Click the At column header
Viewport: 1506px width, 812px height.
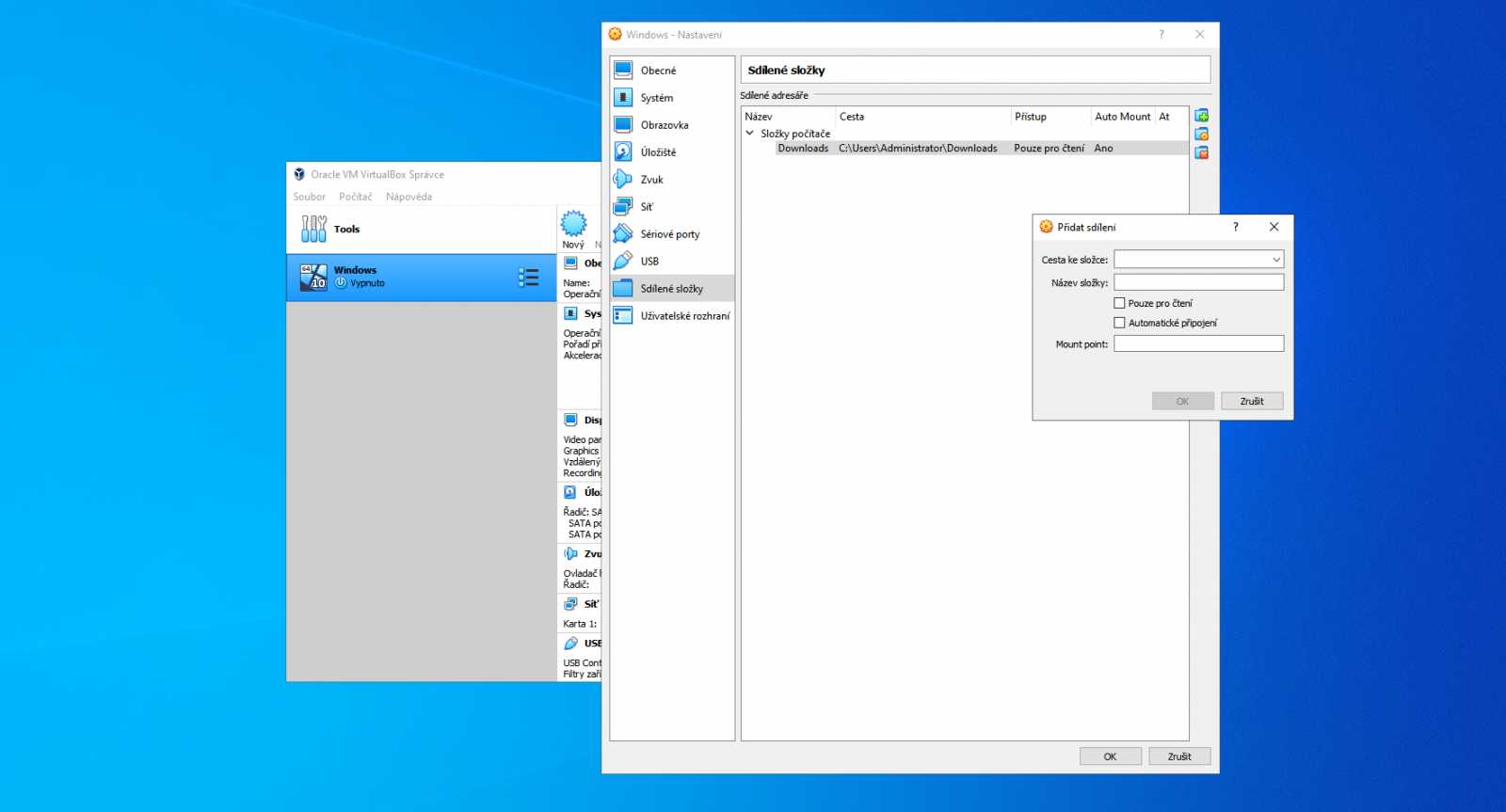coord(1171,117)
